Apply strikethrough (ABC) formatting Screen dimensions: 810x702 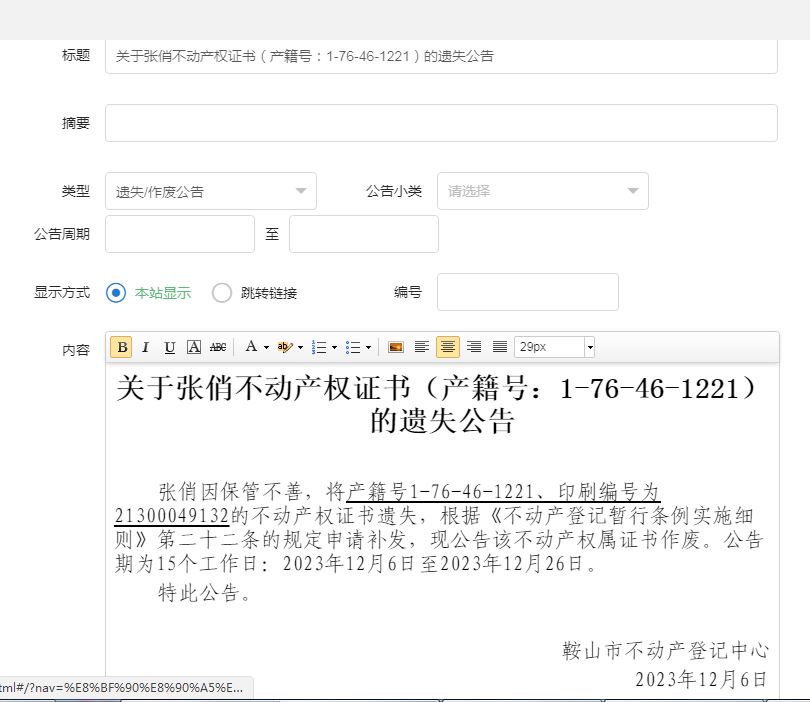(218, 347)
